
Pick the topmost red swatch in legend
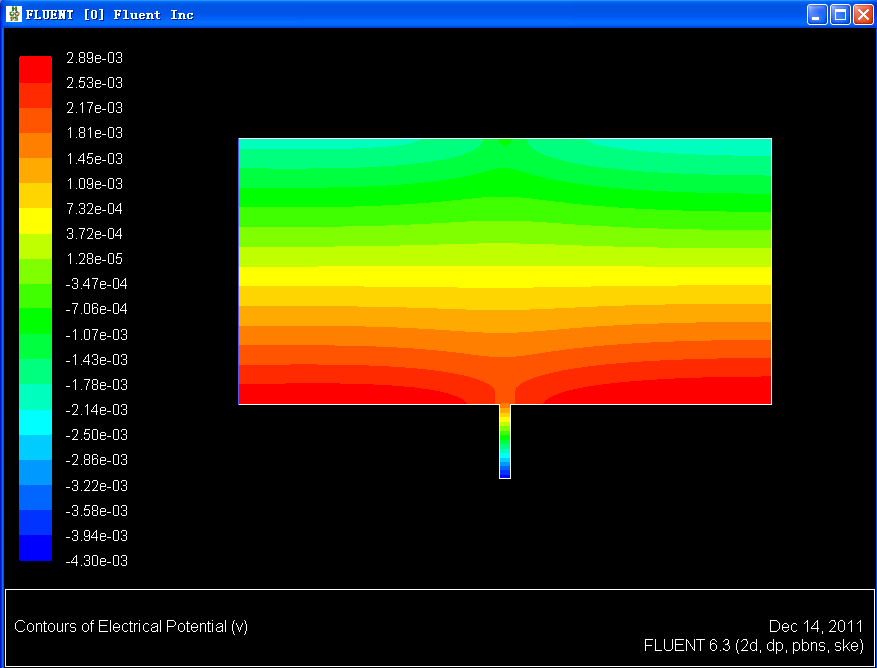(x=35, y=69)
